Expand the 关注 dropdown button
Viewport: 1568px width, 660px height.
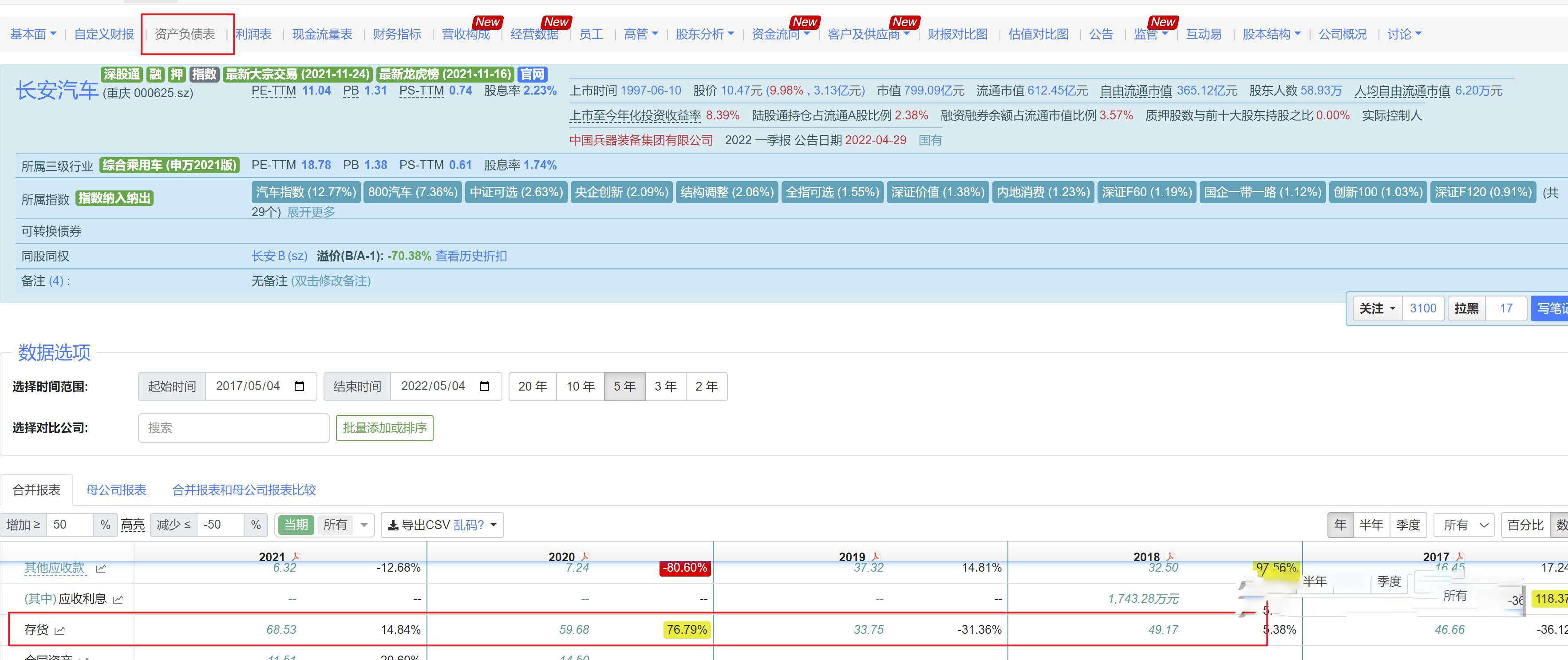coord(1377,308)
